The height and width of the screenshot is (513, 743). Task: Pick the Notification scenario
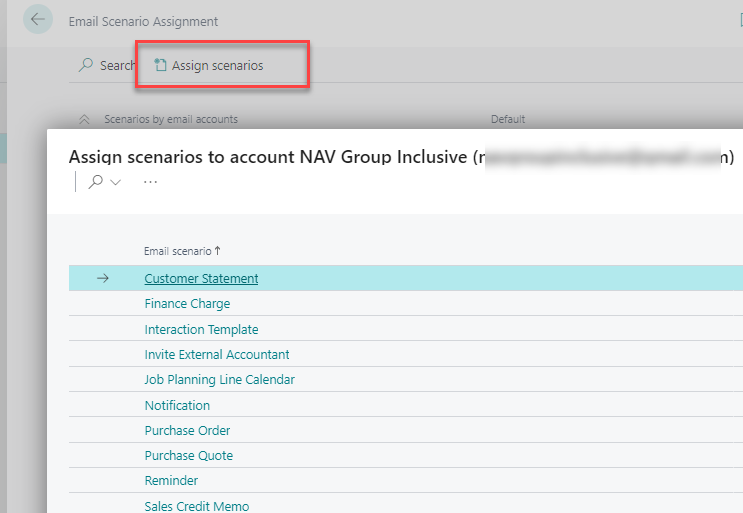pos(177,405)
